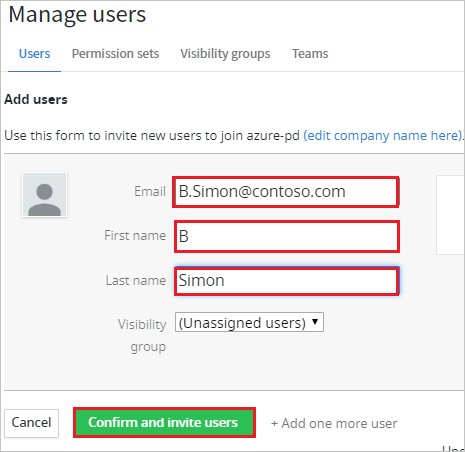Cancel adding users

point(31,423)
